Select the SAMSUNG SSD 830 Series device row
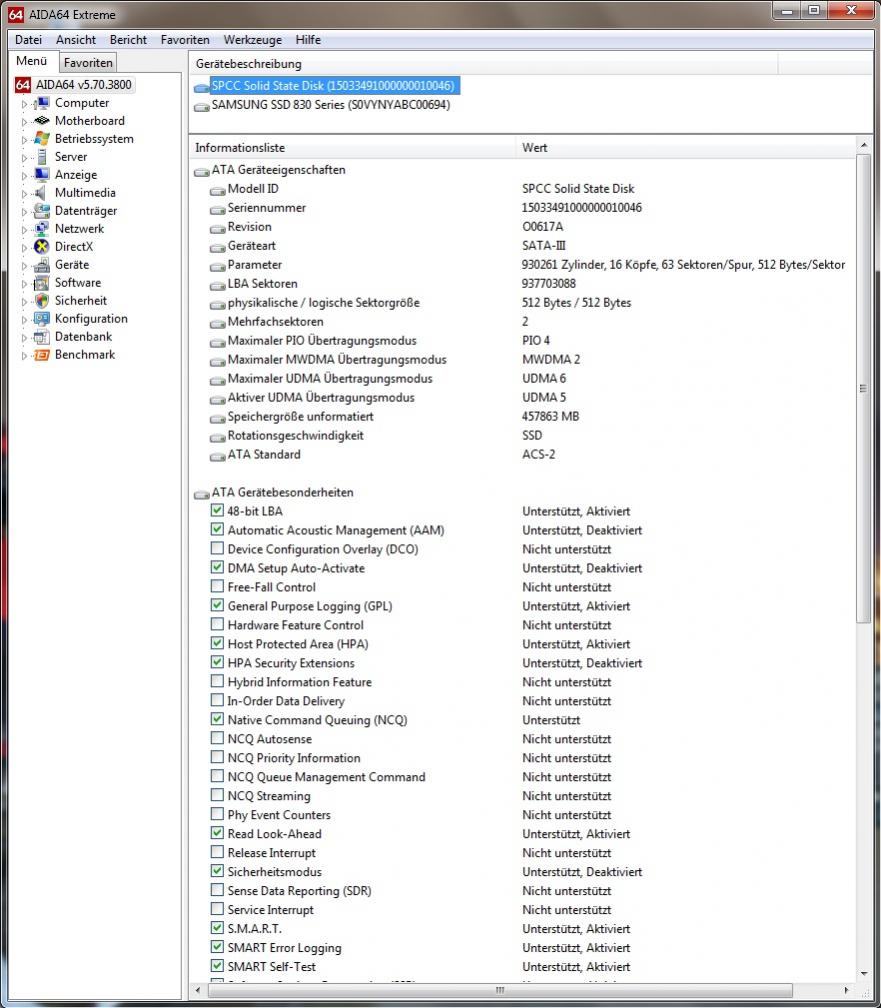This screenshot has width=881, height=1008. tap(331, 105)
